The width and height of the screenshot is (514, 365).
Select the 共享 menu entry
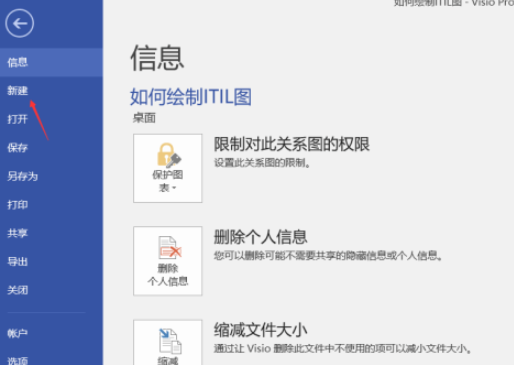point(51,233)
